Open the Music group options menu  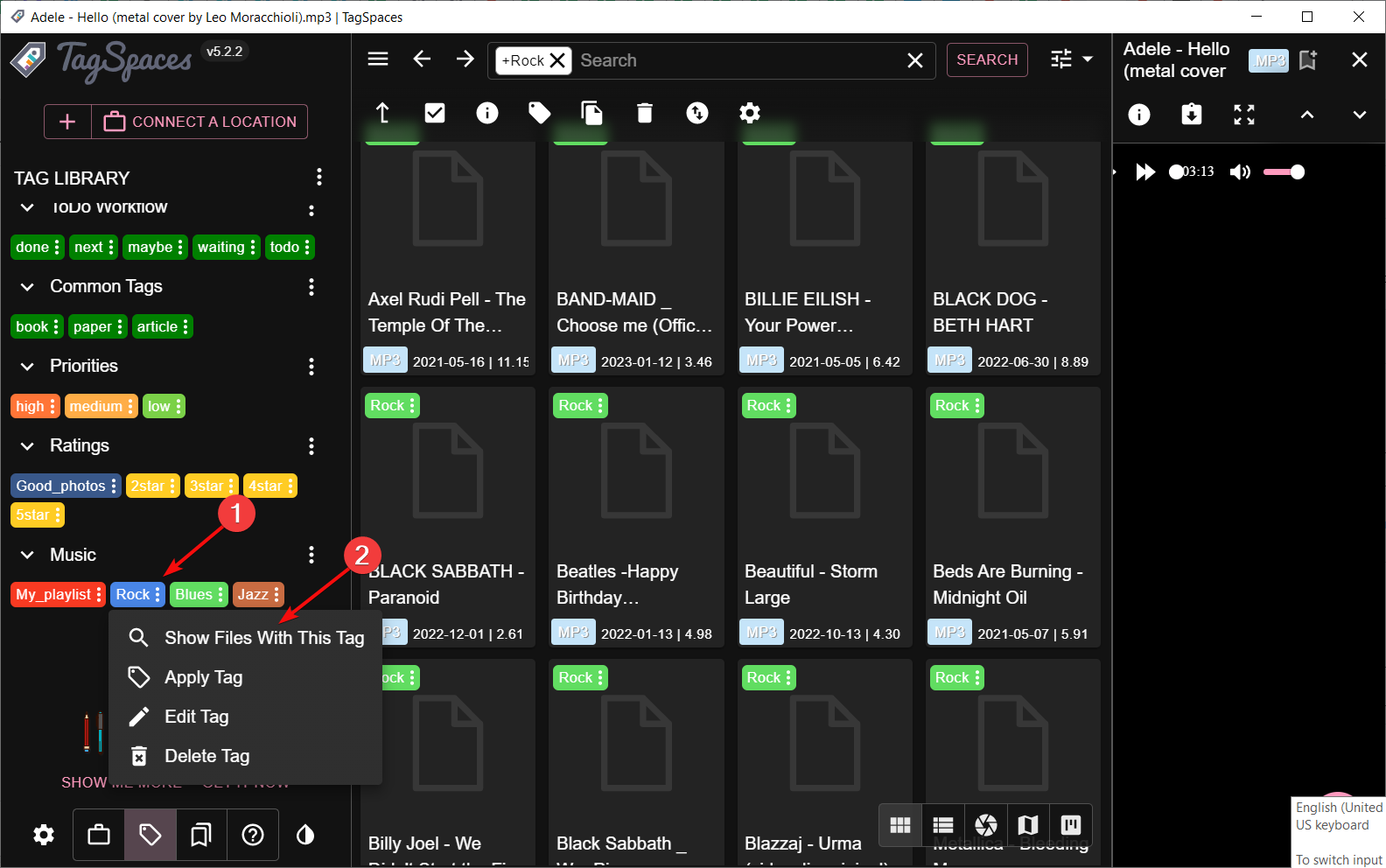tap(311, 555)
